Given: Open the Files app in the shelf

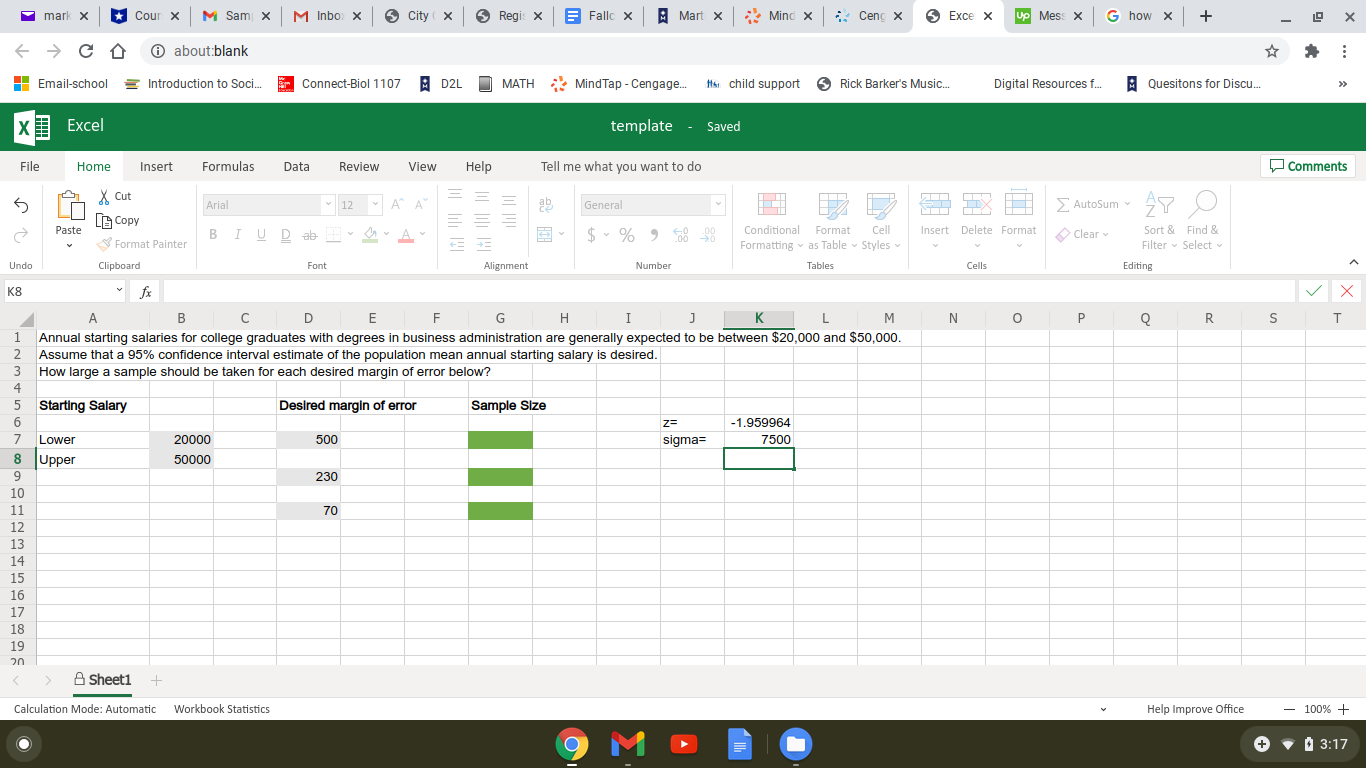Looking at the screenshot, I should coord(795,745).
